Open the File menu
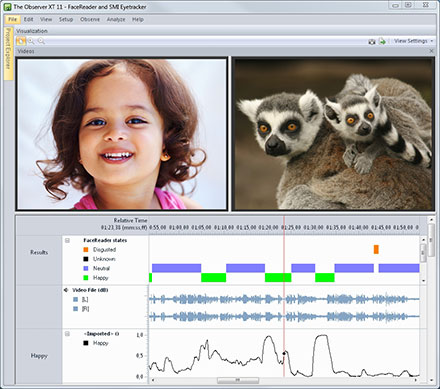 point(12,19)
